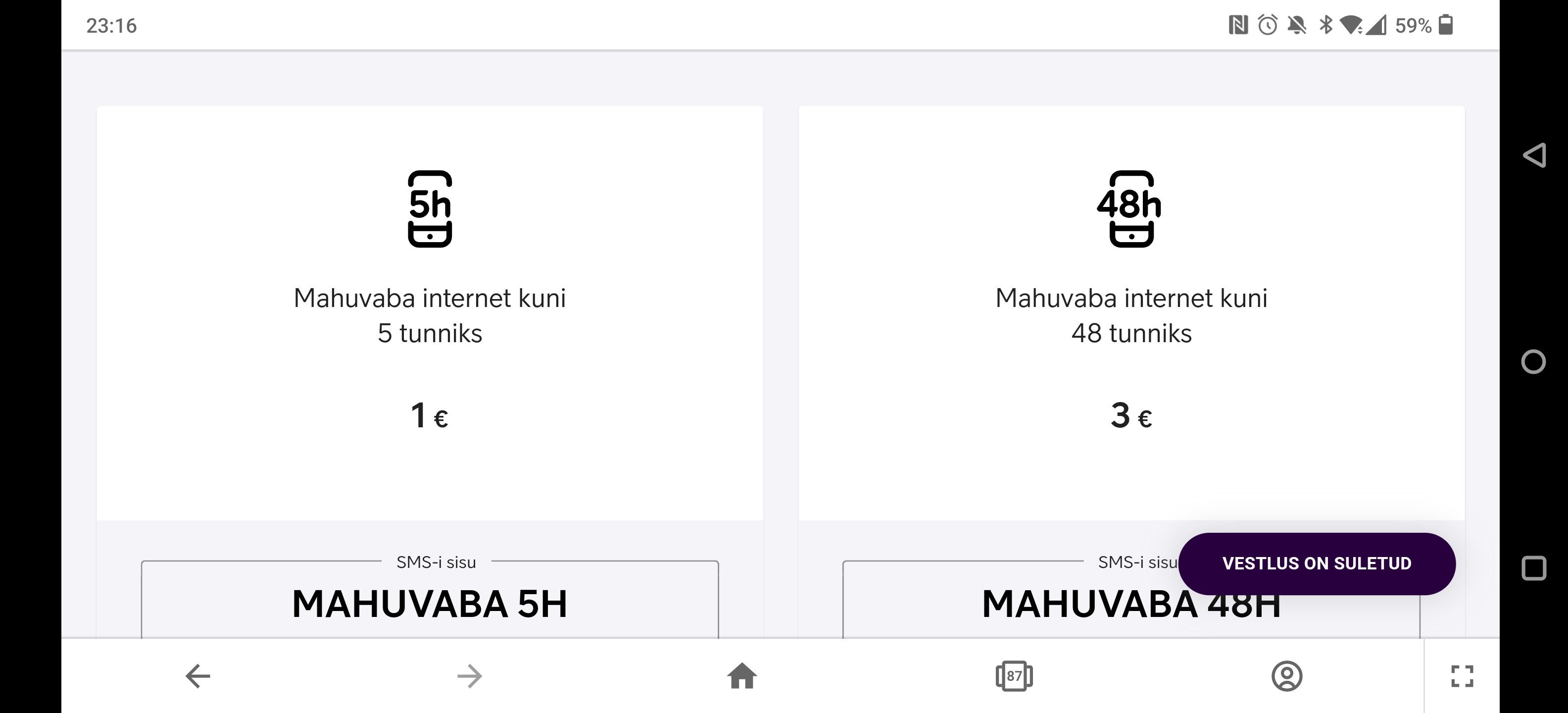Tap the browser forward arrow
Screen dimensions: 1568x713
pyautogui.click(x=469, y=676)
